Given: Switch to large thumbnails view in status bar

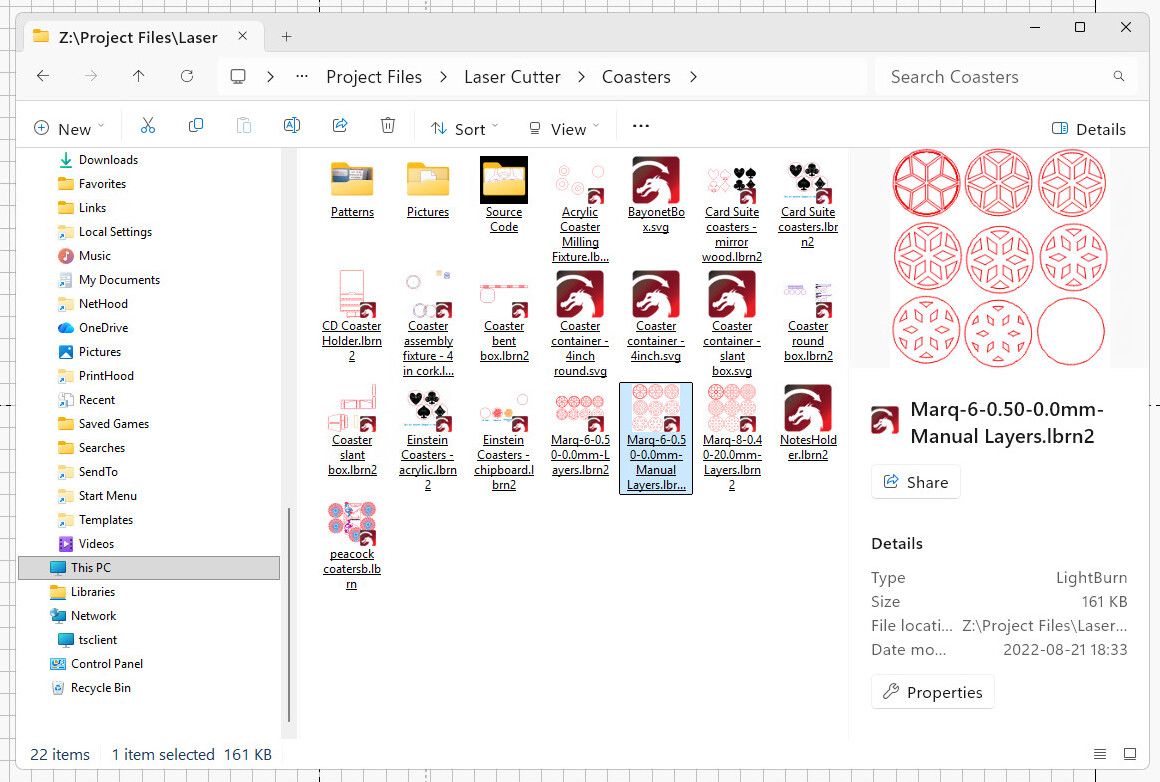Looking at the screenshot, I should pos(1130,754).
